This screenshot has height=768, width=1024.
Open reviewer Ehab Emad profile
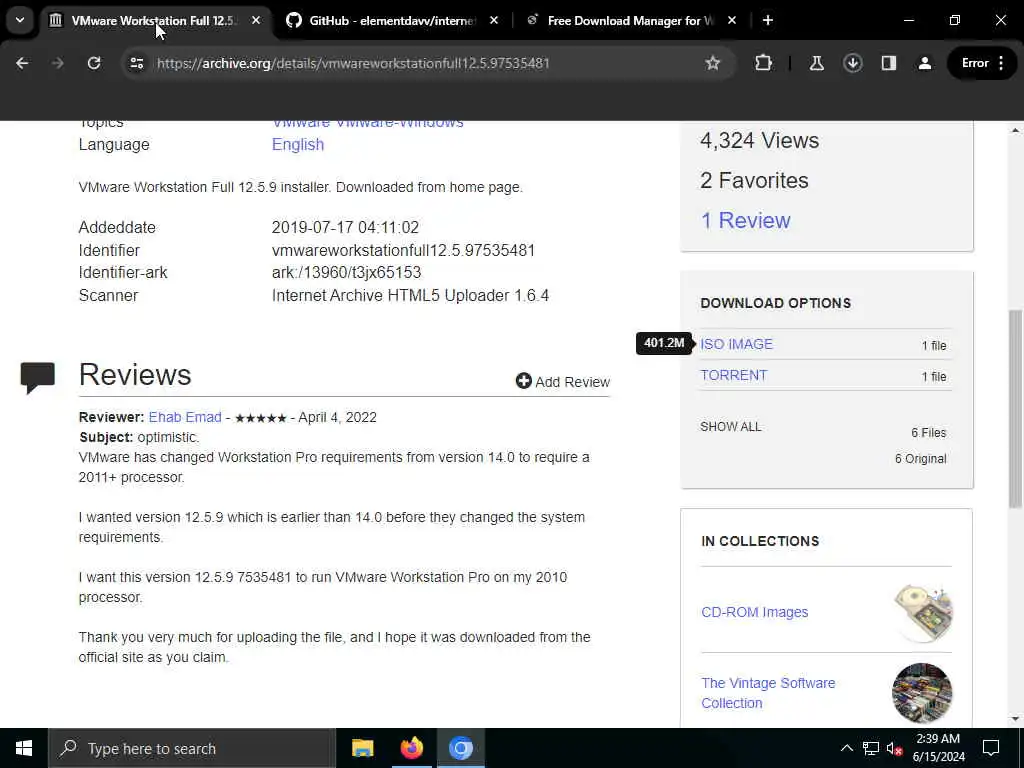point(185,417)
